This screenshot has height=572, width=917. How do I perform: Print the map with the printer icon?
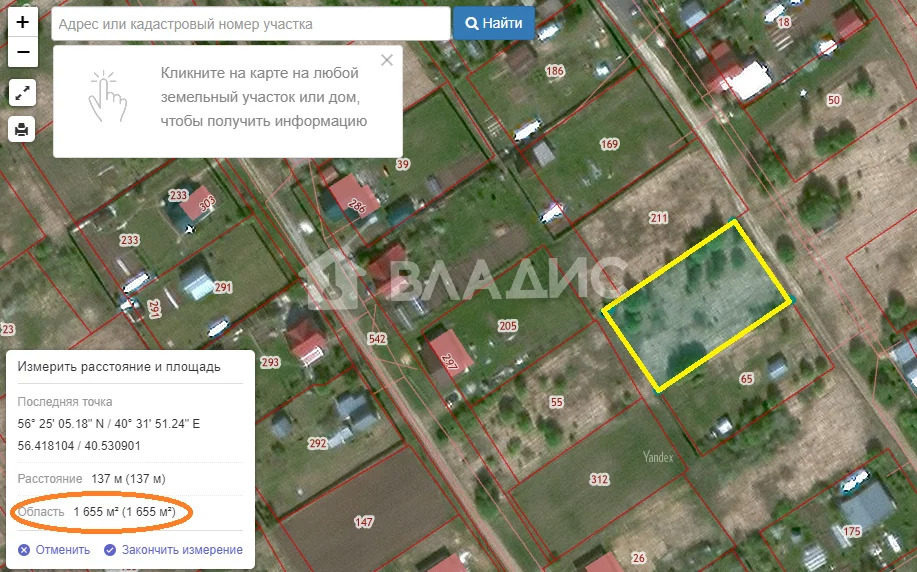22,129
